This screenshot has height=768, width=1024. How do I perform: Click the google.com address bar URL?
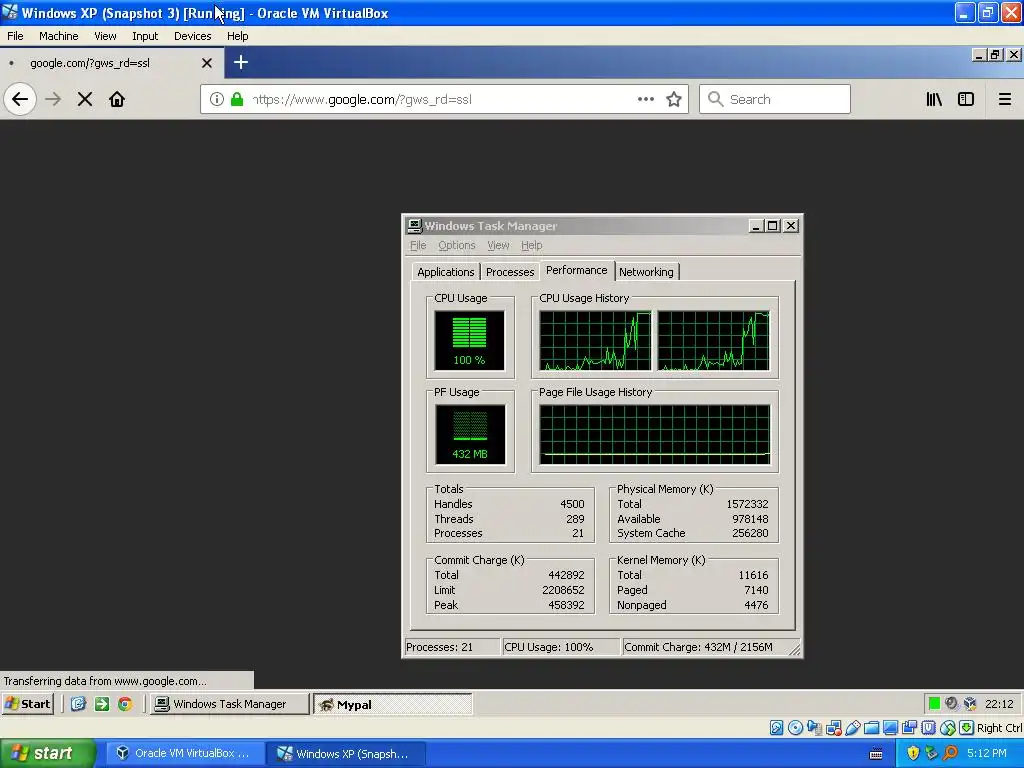click(362, 99)
